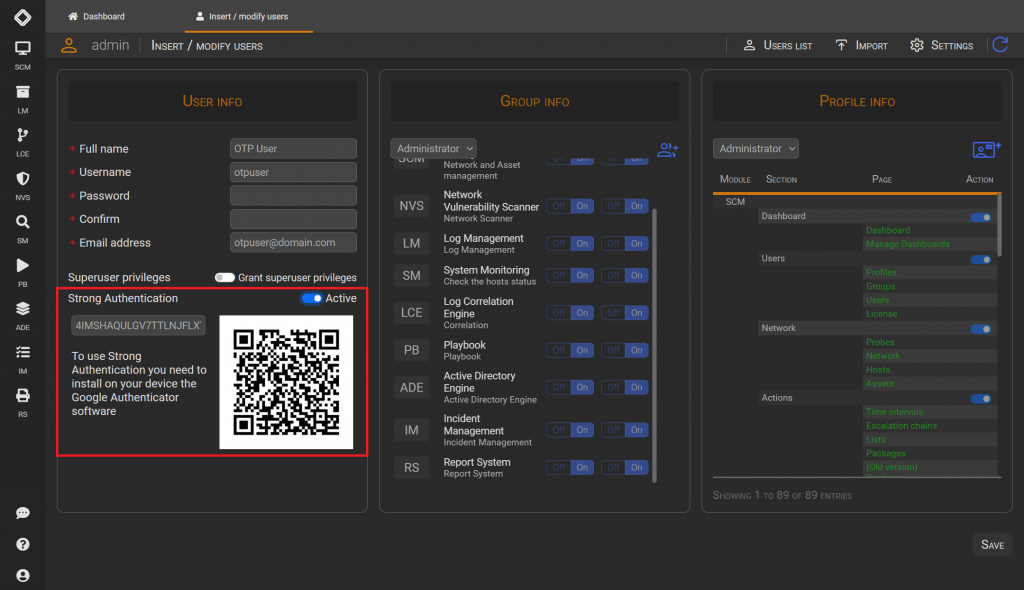Switch to the Dashboard tab

(x=96, y=16)
